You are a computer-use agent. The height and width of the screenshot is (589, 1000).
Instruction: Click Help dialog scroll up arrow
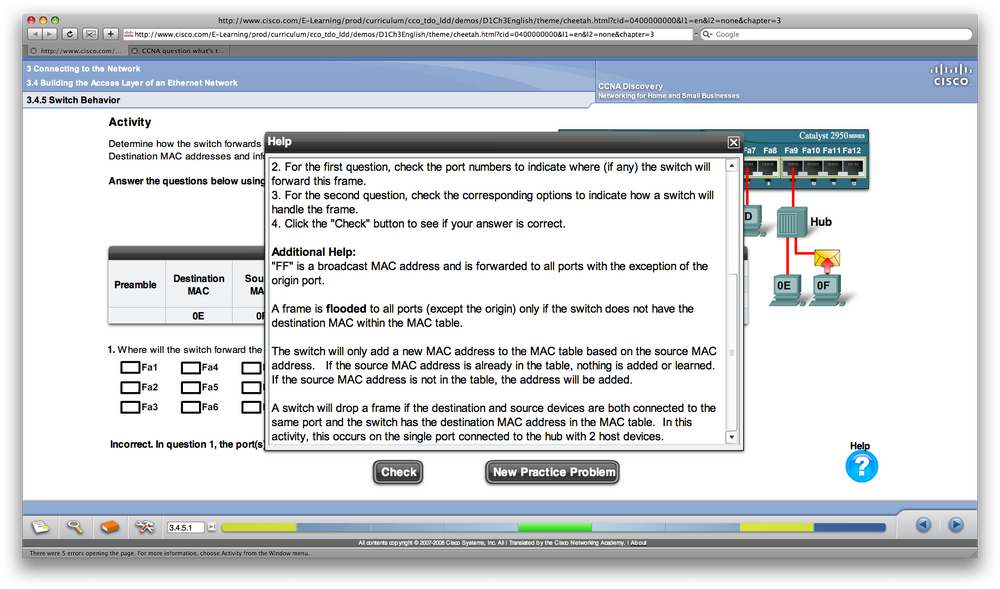pos(732,166)
